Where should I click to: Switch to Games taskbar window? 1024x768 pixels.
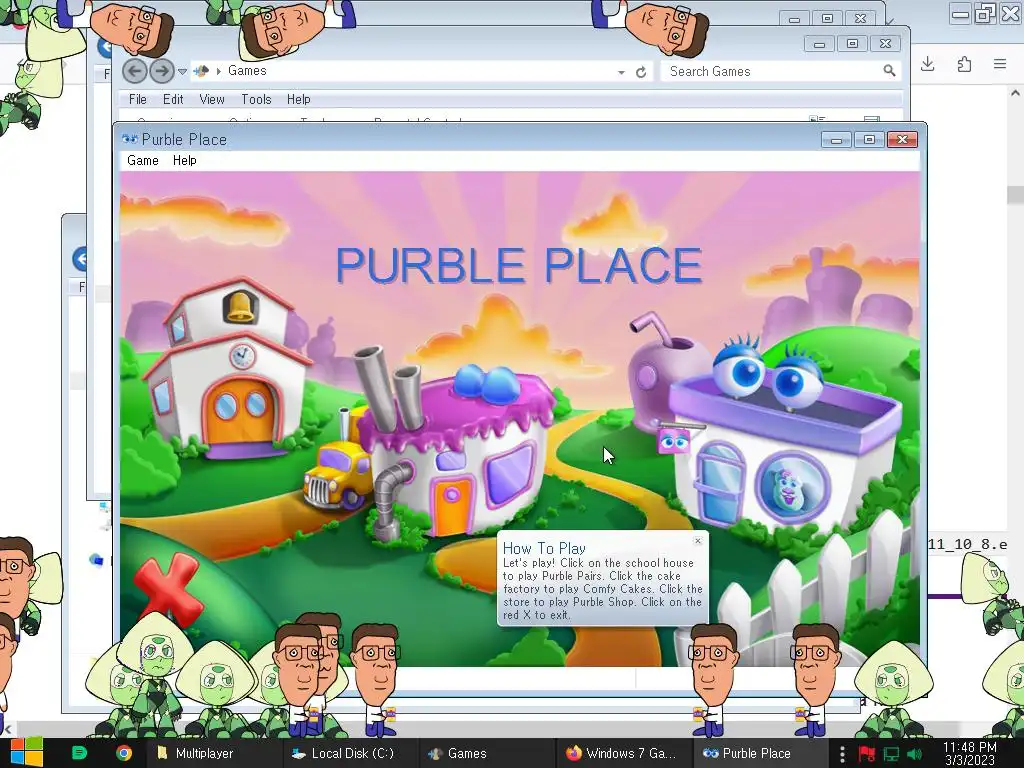[488, 753]
